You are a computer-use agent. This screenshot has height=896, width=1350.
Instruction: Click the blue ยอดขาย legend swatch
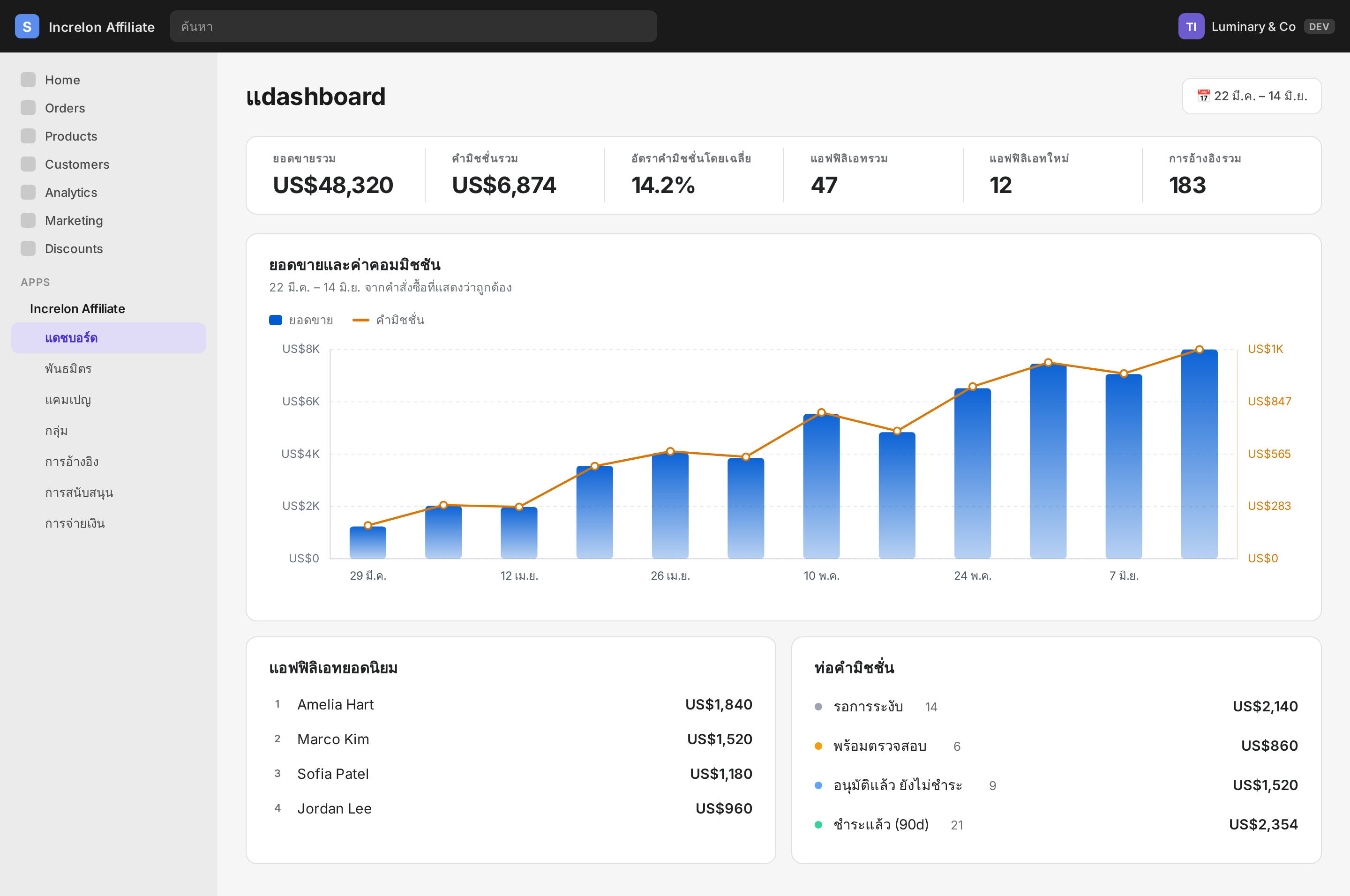276,320
